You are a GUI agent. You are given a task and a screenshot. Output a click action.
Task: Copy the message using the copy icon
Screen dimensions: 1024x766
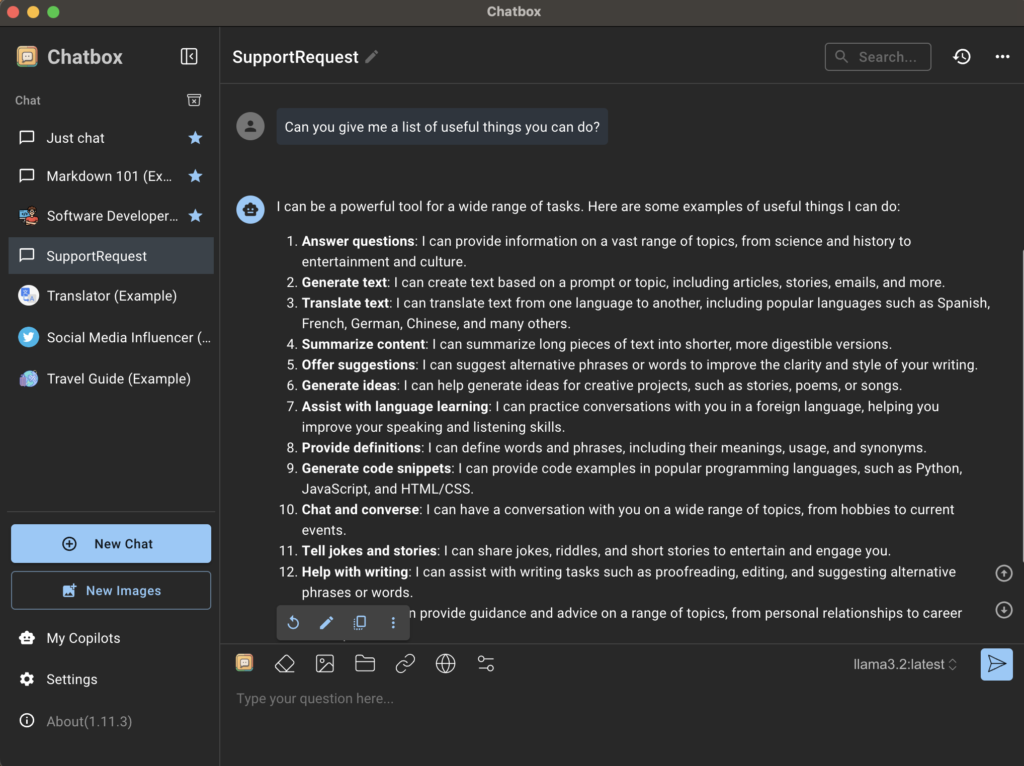(x=360, y=623)
